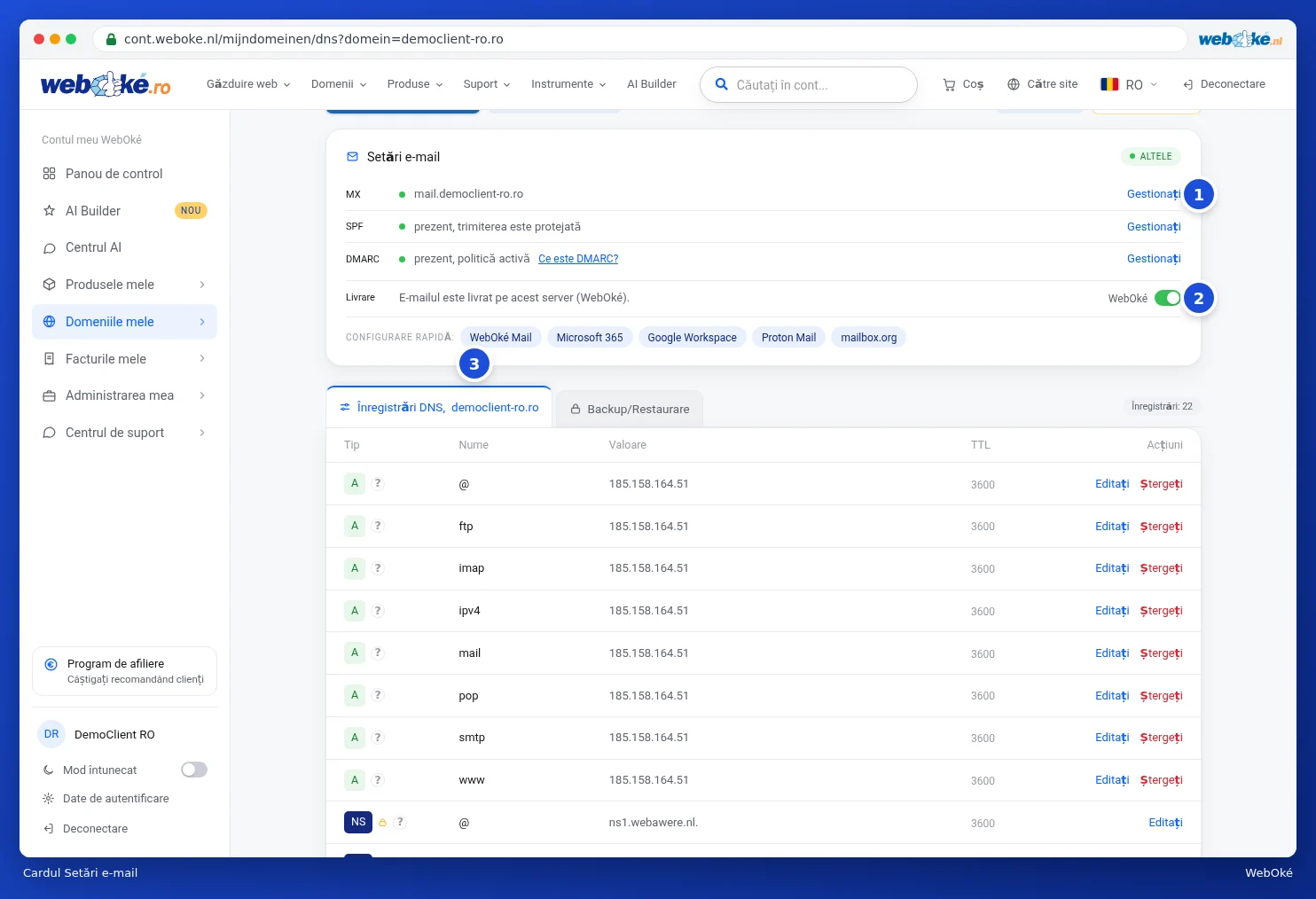Select the Microsoft 365 quick setup
Screen dimensions: 1316x899
590,338
